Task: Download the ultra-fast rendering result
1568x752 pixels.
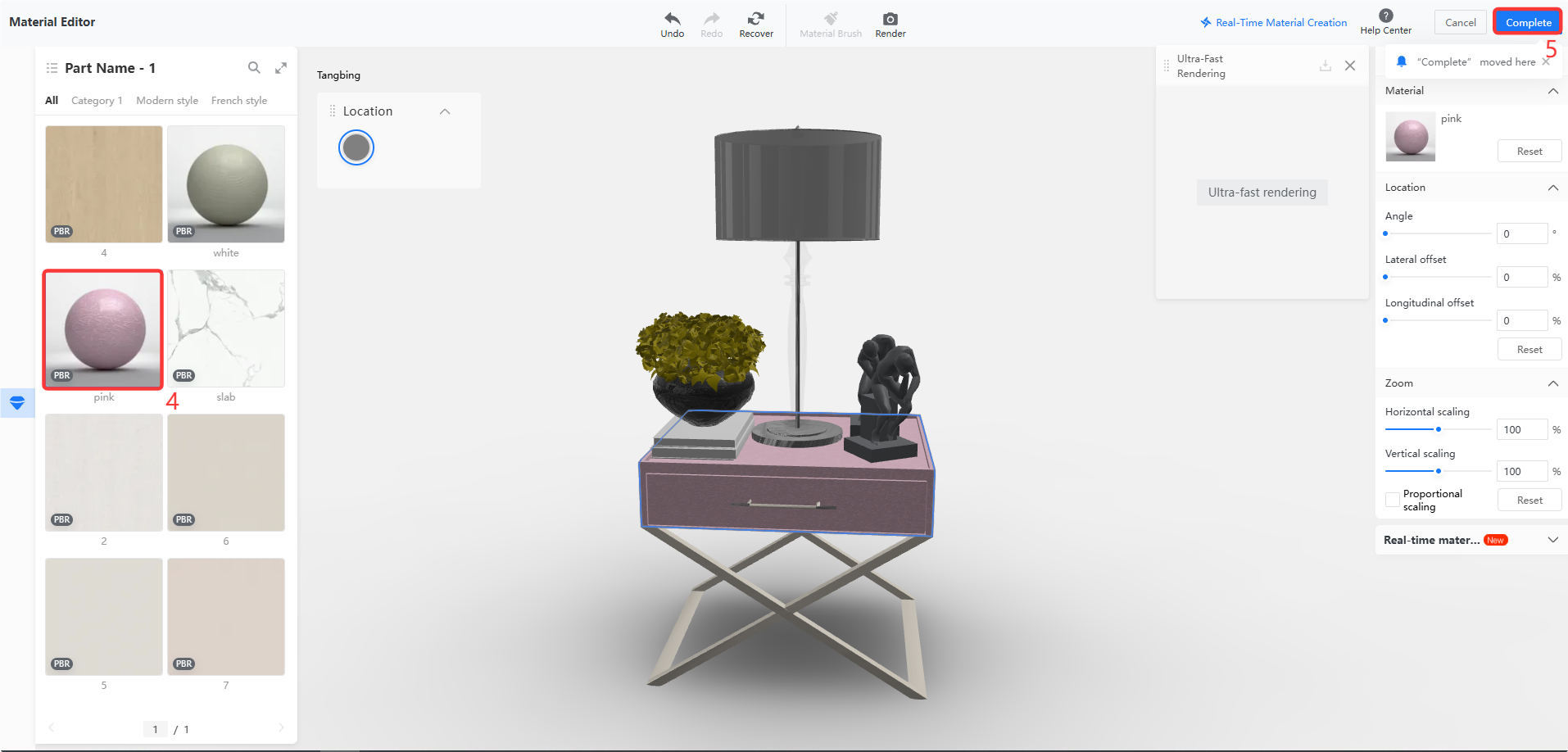Action: click(1325, 66)
